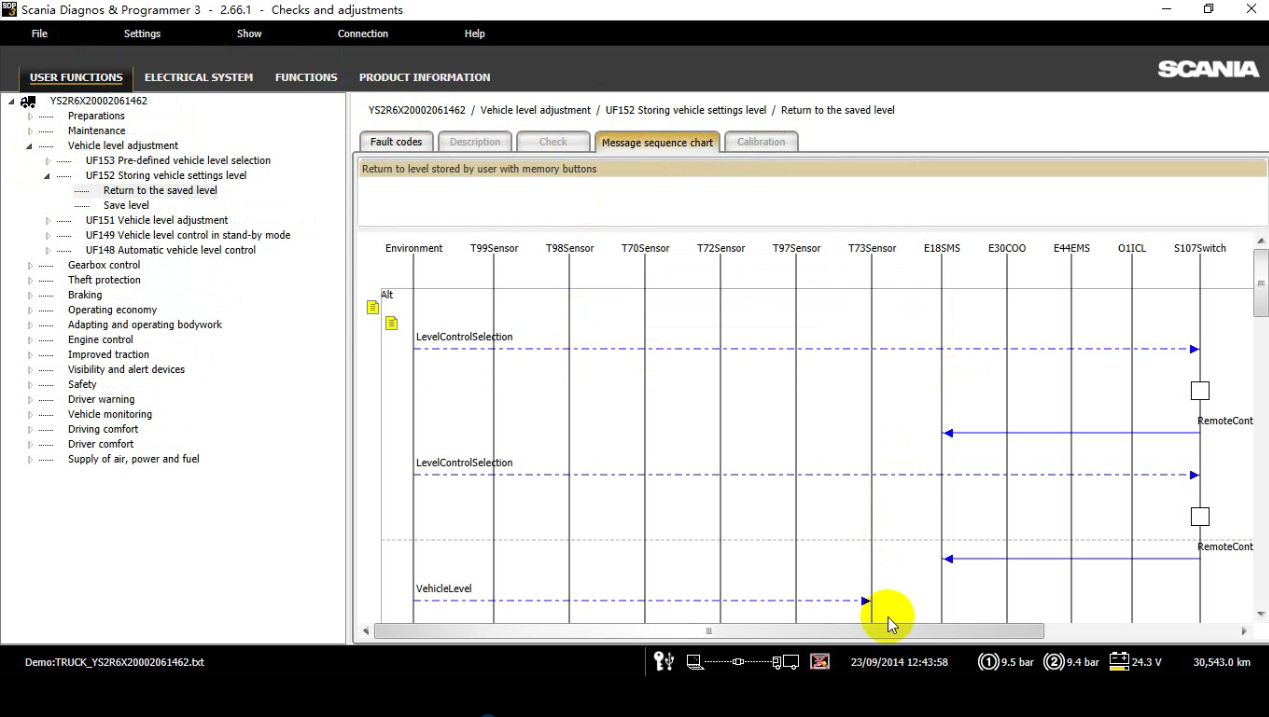Expand the Maintenance node
The image size is (1269, 717).
(x=30, y=131)
